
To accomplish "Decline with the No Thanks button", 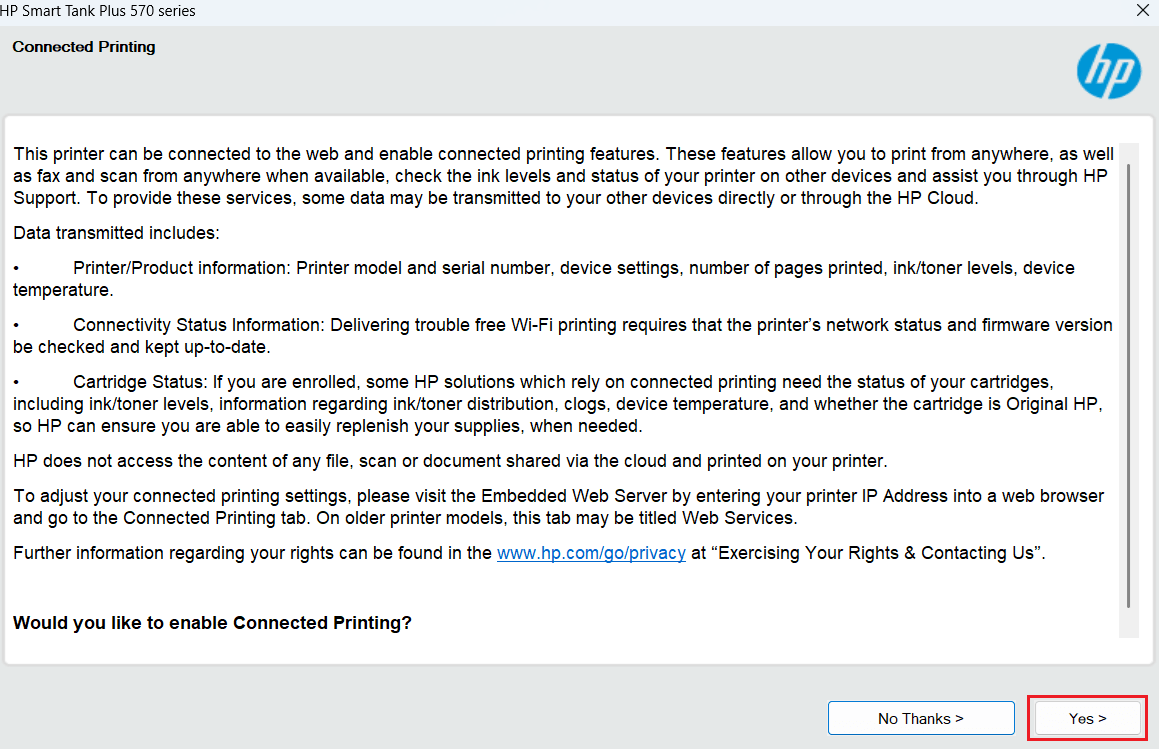I will click(x=920, y=718).
